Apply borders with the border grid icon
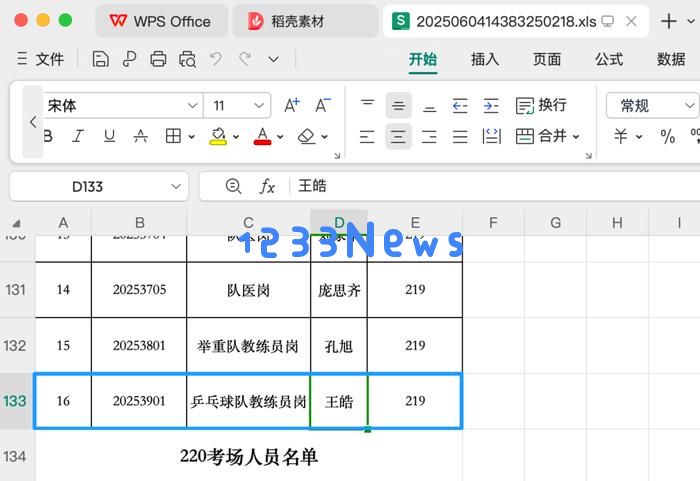 (173, 136)
